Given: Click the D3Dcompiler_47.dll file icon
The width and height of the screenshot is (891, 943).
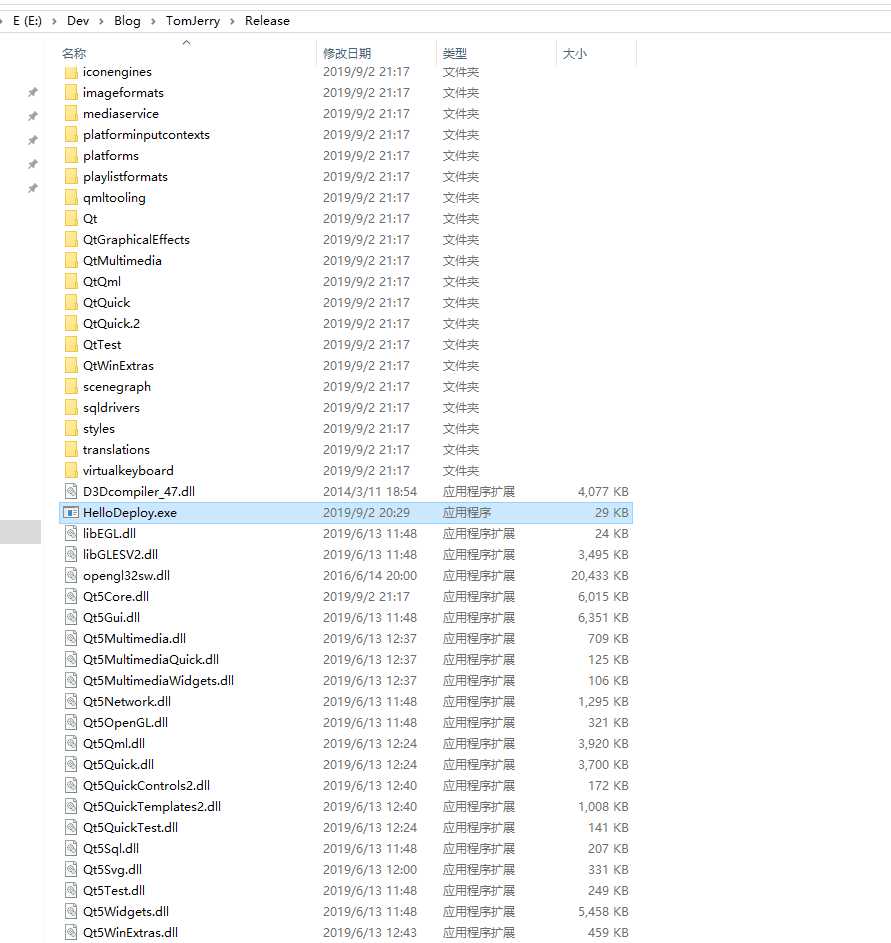Looking at the screenshot, I should coord(71,492).
